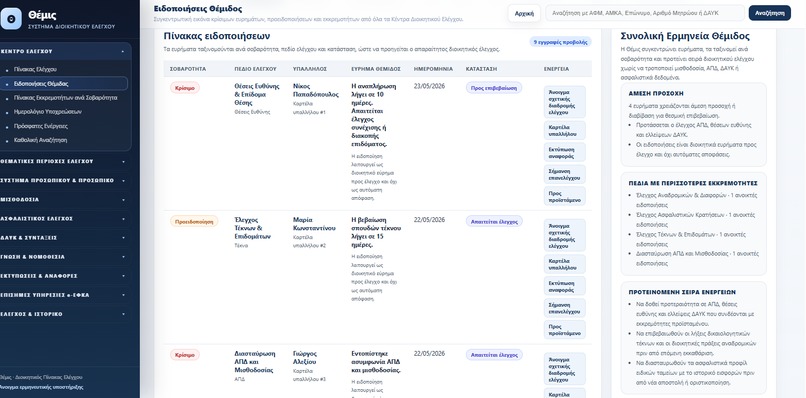Click employee name Μαρία Κωνσταντίνου
The width and height of the screenshot is (806, 398).
314,224
